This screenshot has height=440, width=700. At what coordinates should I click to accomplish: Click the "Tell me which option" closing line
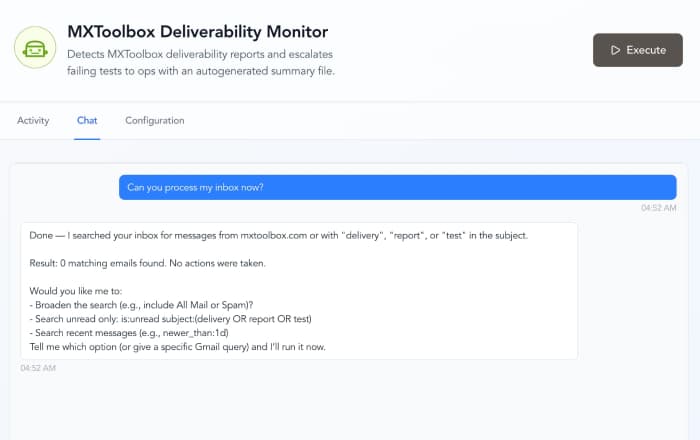[178, 347]
